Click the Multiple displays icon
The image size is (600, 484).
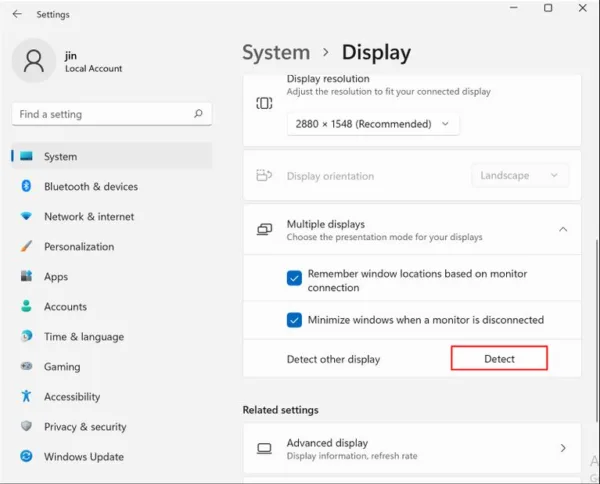(x=264, y=229)
